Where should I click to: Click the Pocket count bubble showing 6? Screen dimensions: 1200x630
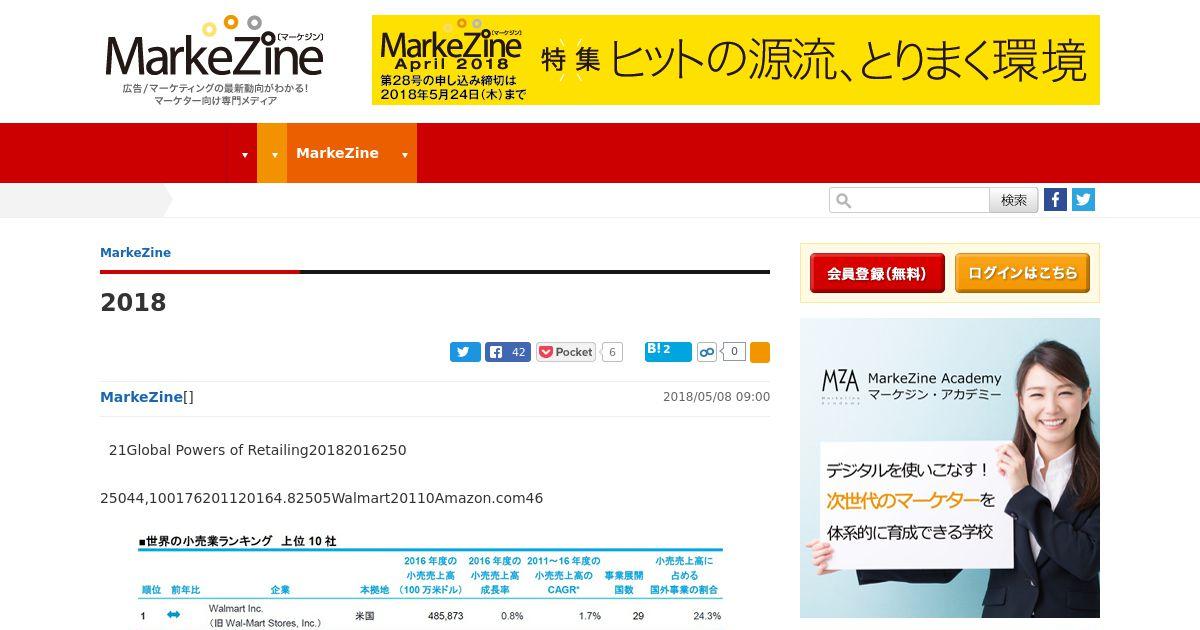(x=612, y=352)
